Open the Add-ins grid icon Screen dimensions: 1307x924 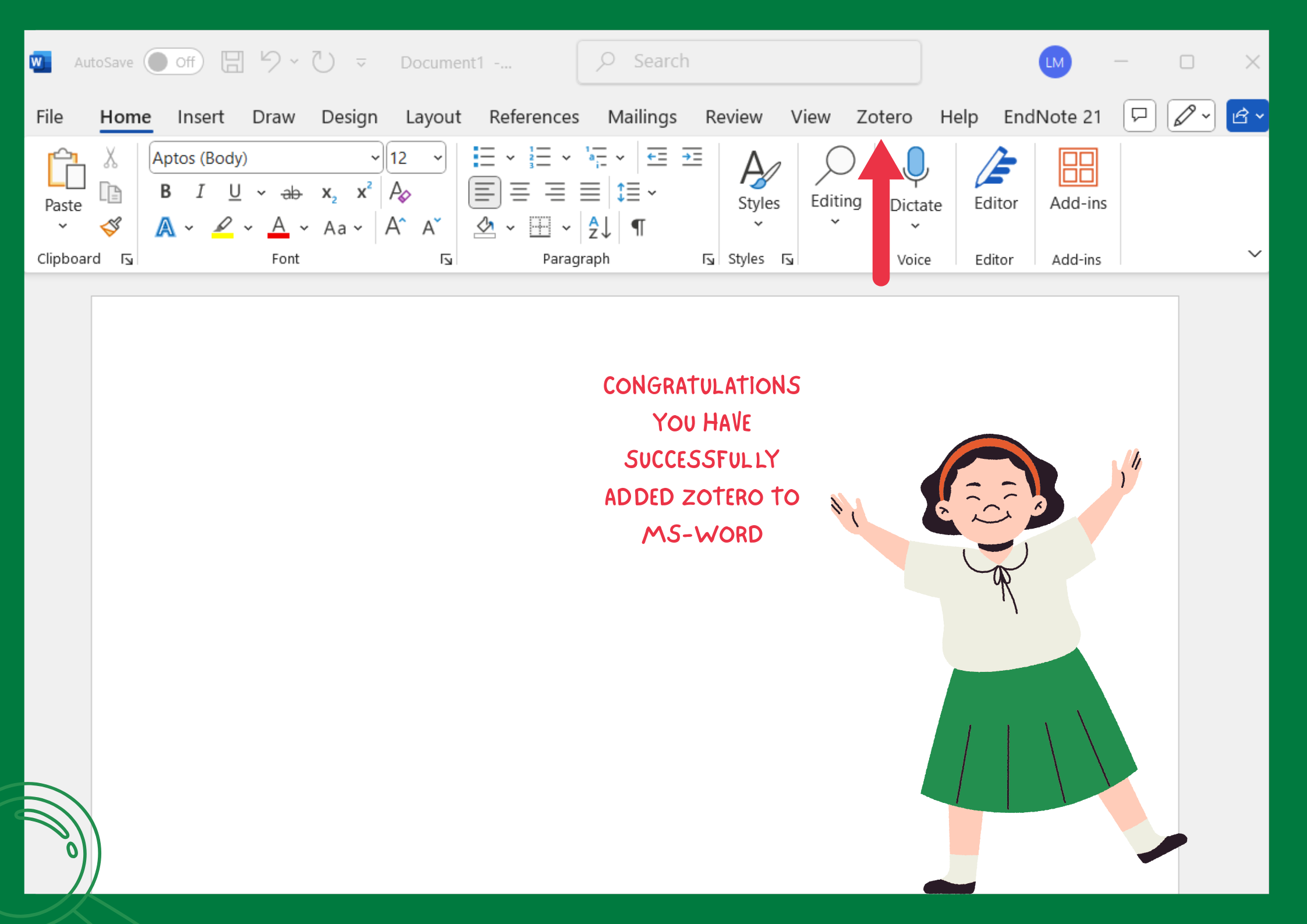(1078, 167)
